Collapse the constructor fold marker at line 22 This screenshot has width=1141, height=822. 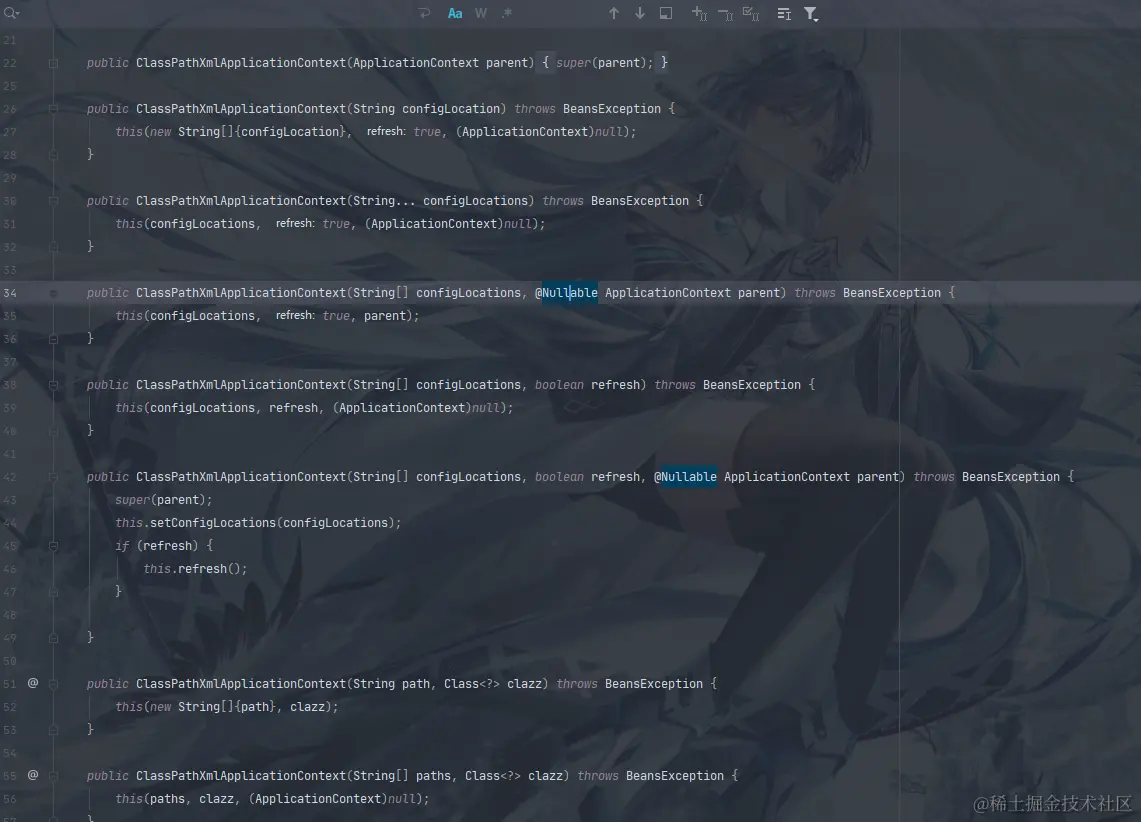coord(53,63)
